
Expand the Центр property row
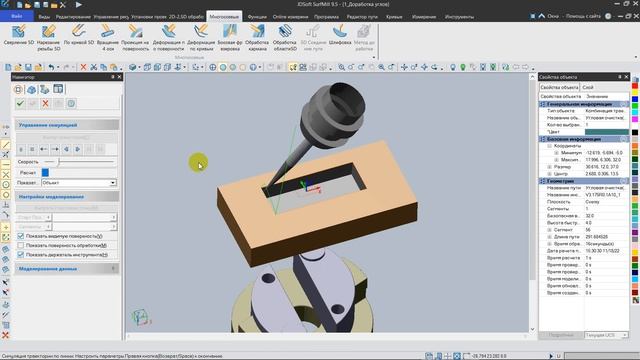coord(549,174)
